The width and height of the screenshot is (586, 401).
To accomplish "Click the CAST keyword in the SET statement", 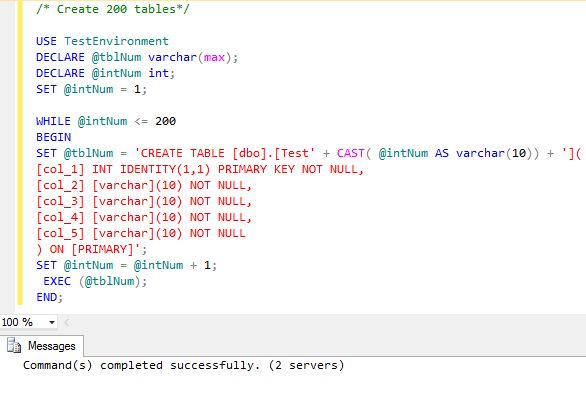I will pyautogui.click(x=350, y=153).
